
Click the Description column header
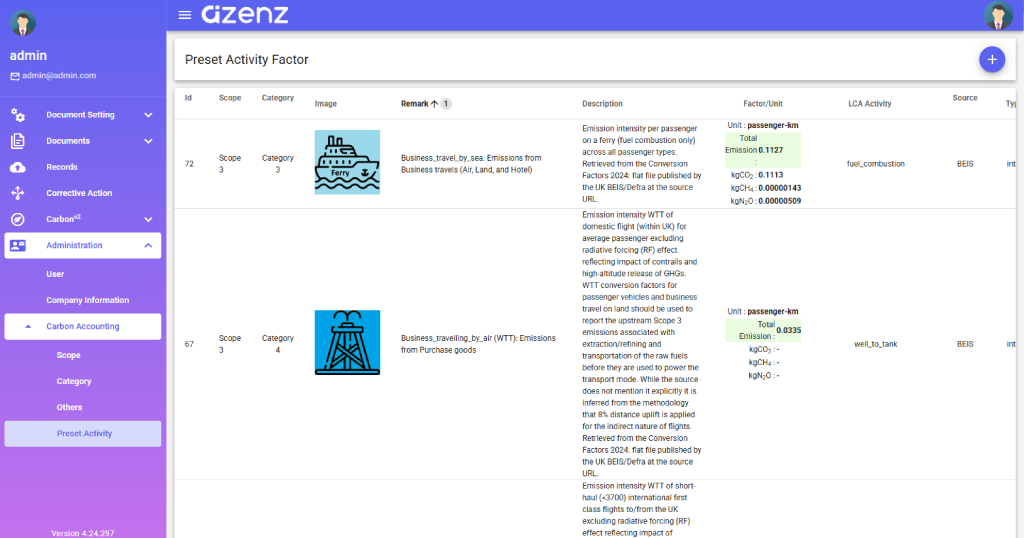coord(602,104)
